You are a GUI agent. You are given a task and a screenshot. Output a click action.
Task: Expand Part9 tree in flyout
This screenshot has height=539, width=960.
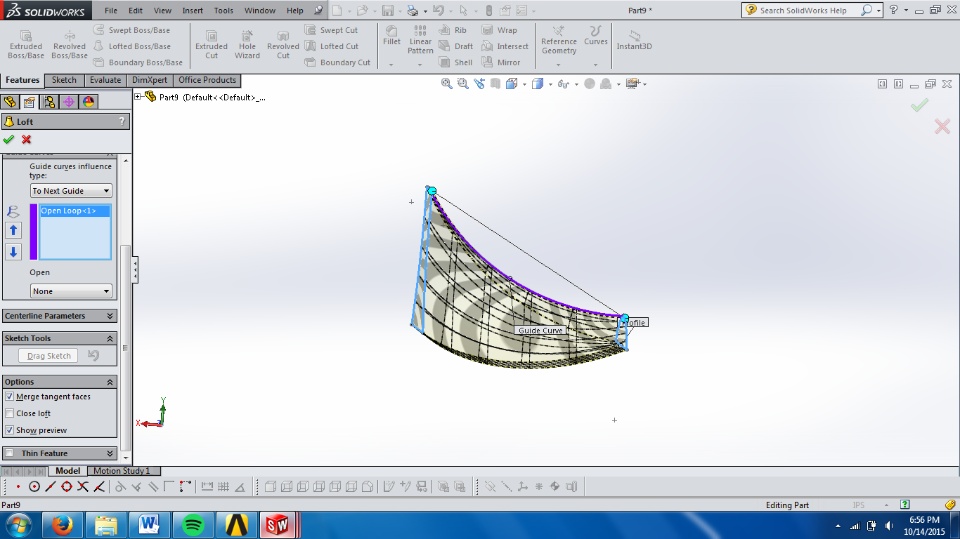click(138, 97)
